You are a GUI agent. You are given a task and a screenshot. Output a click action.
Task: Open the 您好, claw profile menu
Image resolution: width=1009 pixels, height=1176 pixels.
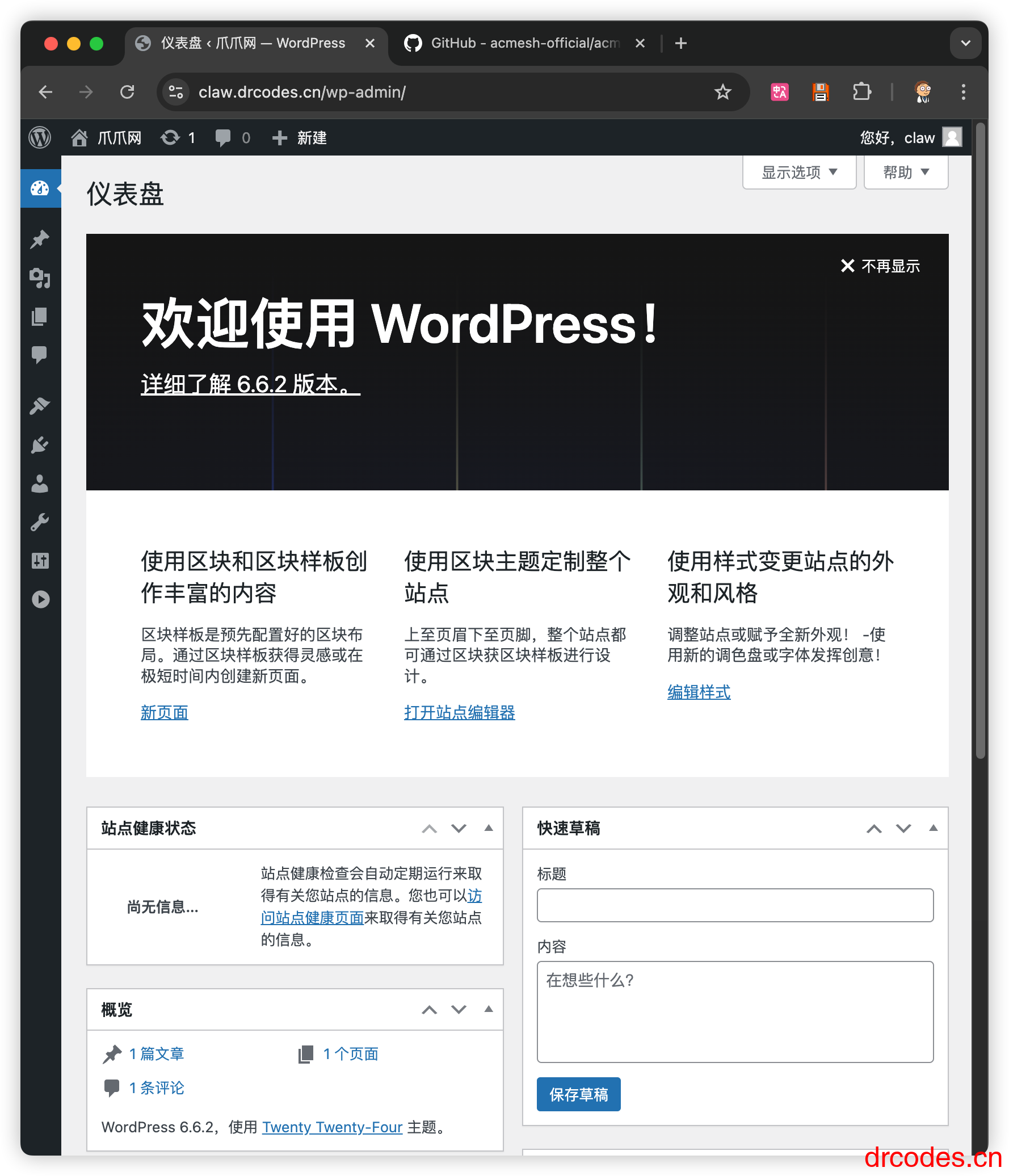[x=911, y=137]
